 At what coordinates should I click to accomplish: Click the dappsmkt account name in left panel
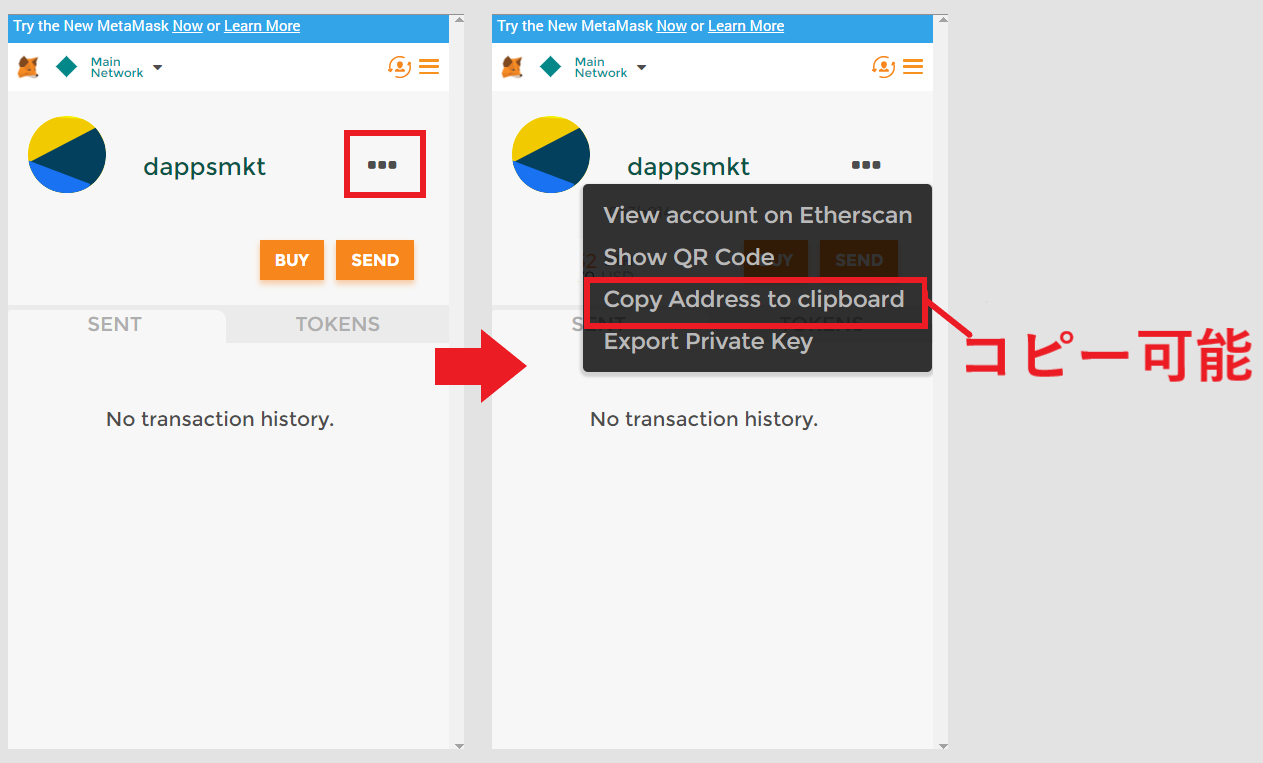[205, 166]
